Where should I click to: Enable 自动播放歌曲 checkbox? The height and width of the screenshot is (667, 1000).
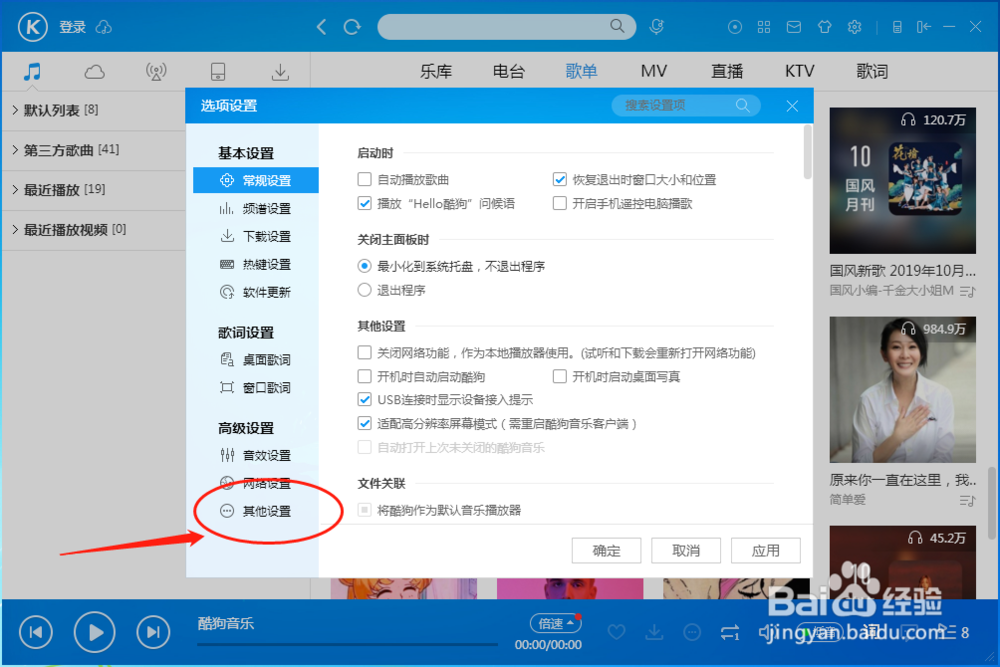click(364, 179)
